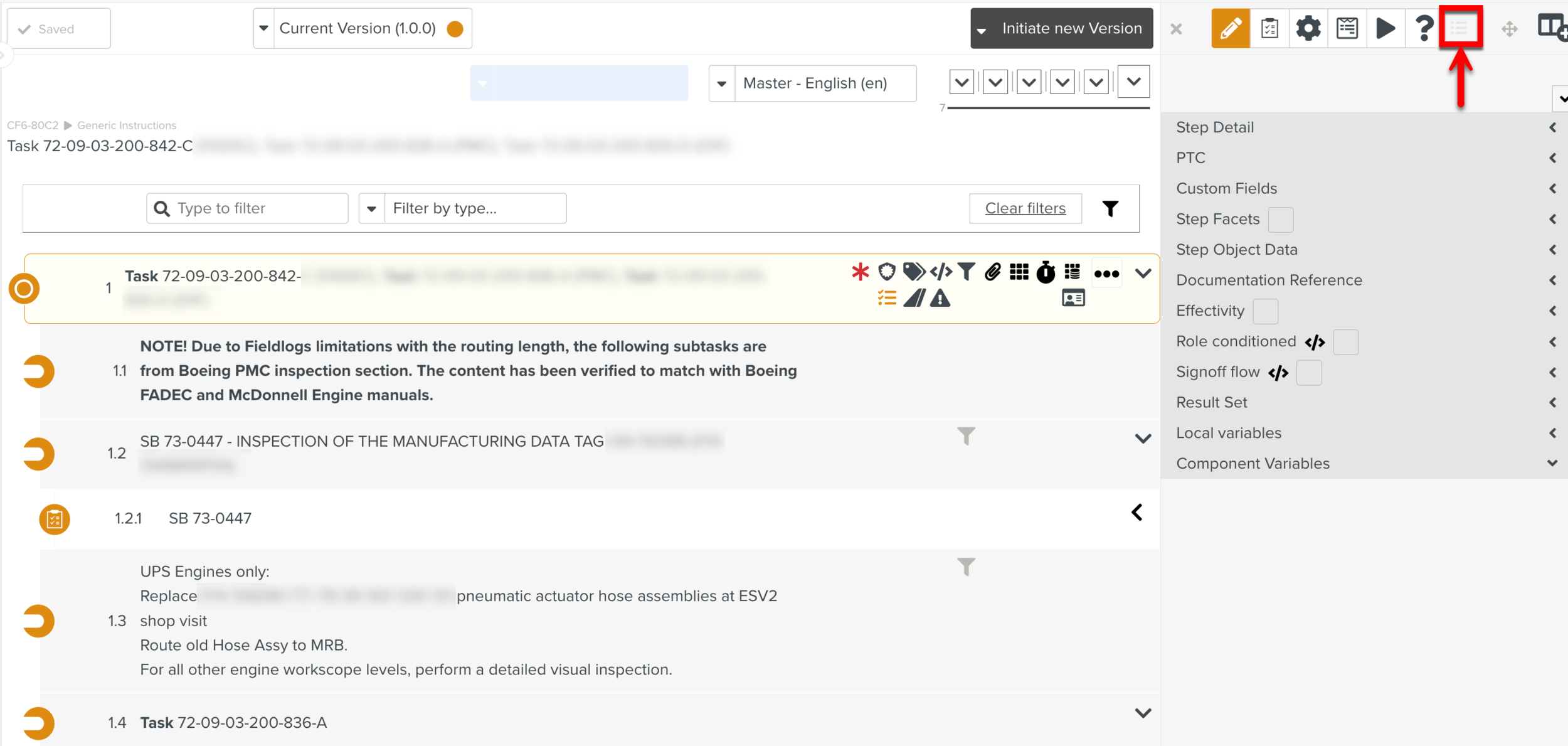Image resolution: width=1568 pixels, height=746 pixels.
Task: Click the pencil edit mode icon
Action: click(1230, 28)
